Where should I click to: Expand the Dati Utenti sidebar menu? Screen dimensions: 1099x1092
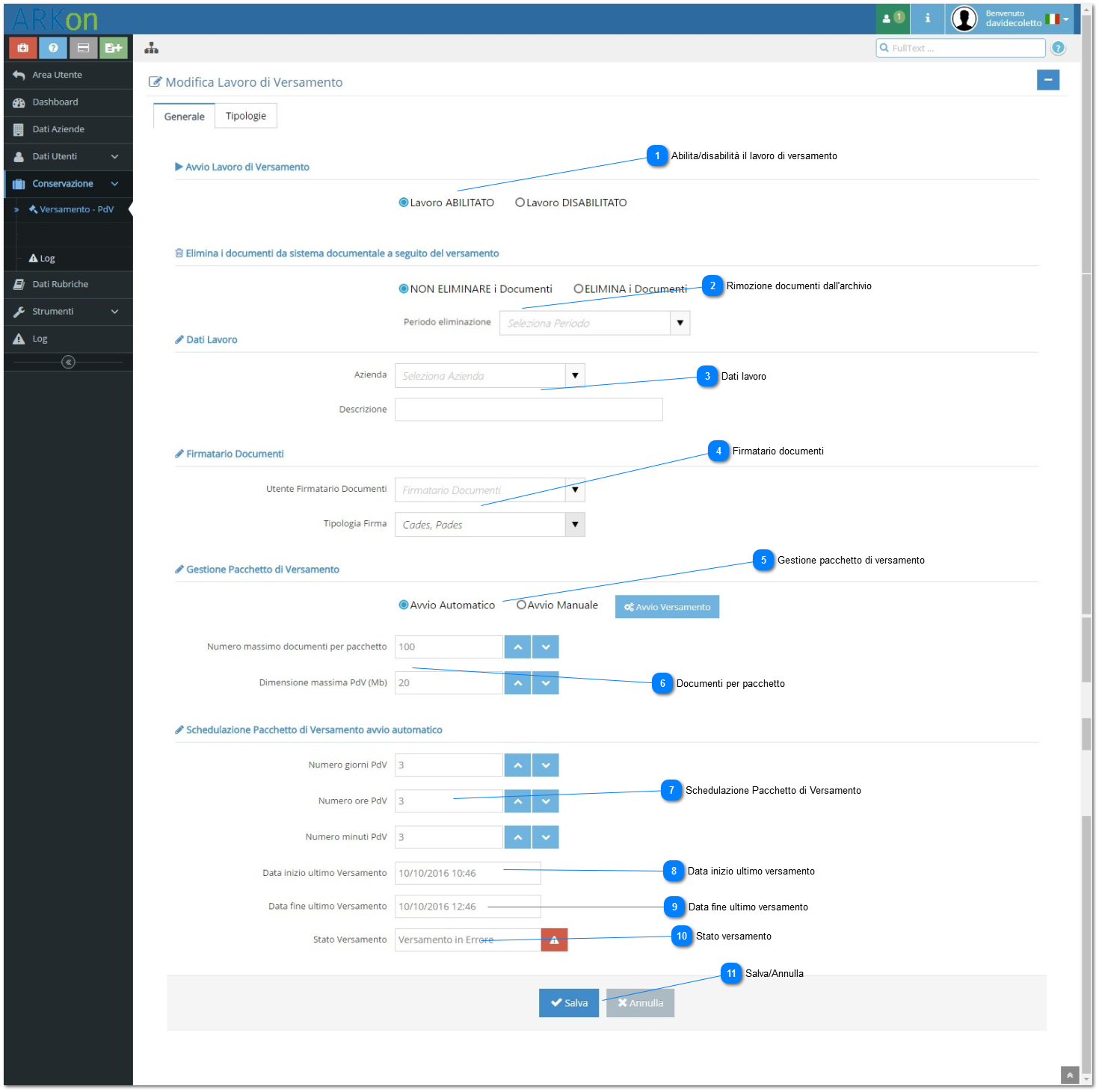click(68, 156)
